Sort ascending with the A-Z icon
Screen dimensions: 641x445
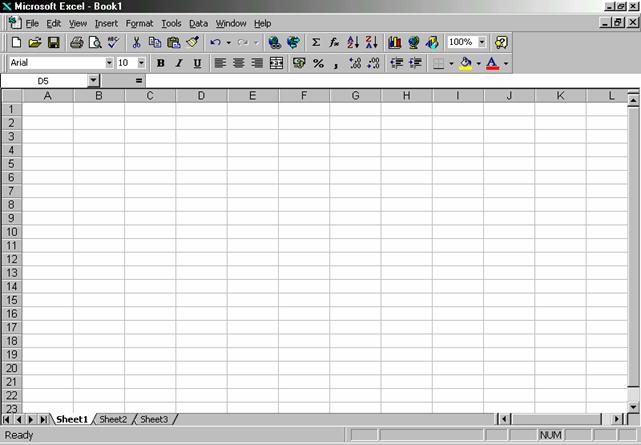click(353, 43)
